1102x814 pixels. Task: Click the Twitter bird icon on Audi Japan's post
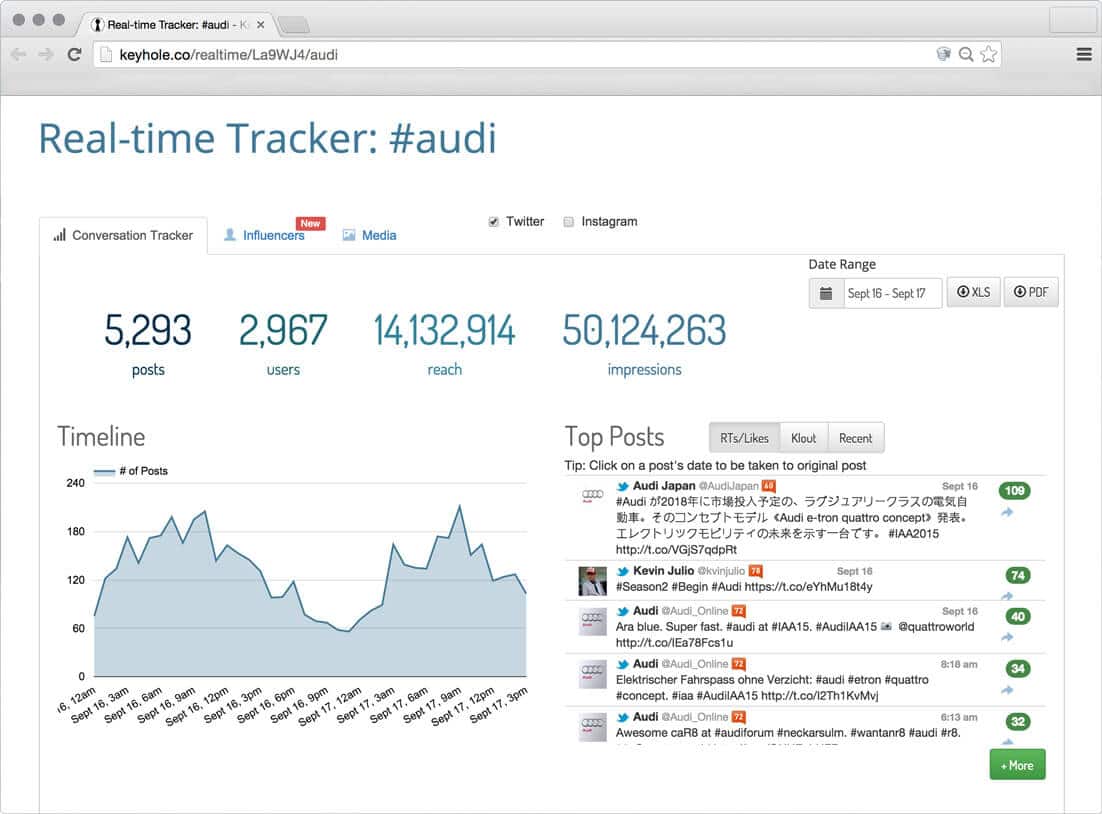click(x=621, y=486)
